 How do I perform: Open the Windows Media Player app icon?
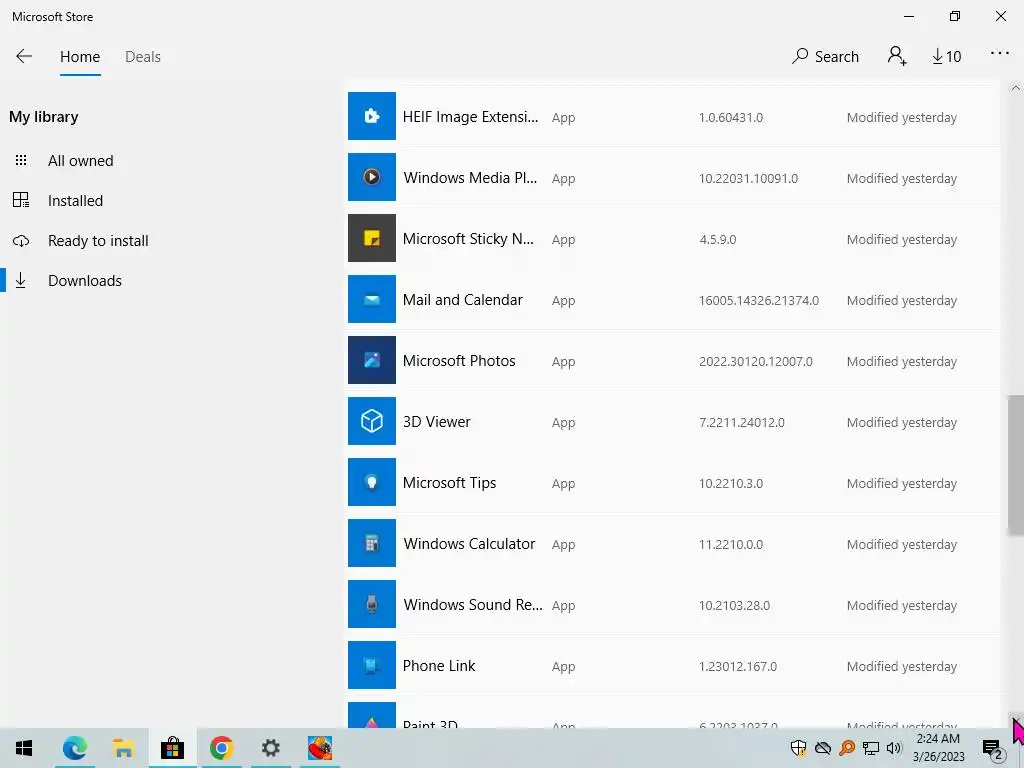372,177
